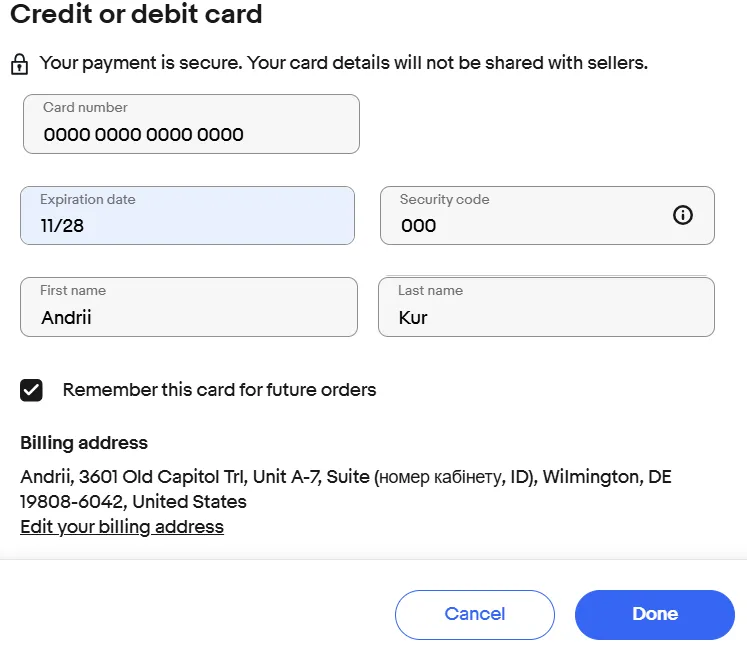Click the floating Security code label
Image resolution: width=747 pixels, height=654 pixels.
(444, 199)
